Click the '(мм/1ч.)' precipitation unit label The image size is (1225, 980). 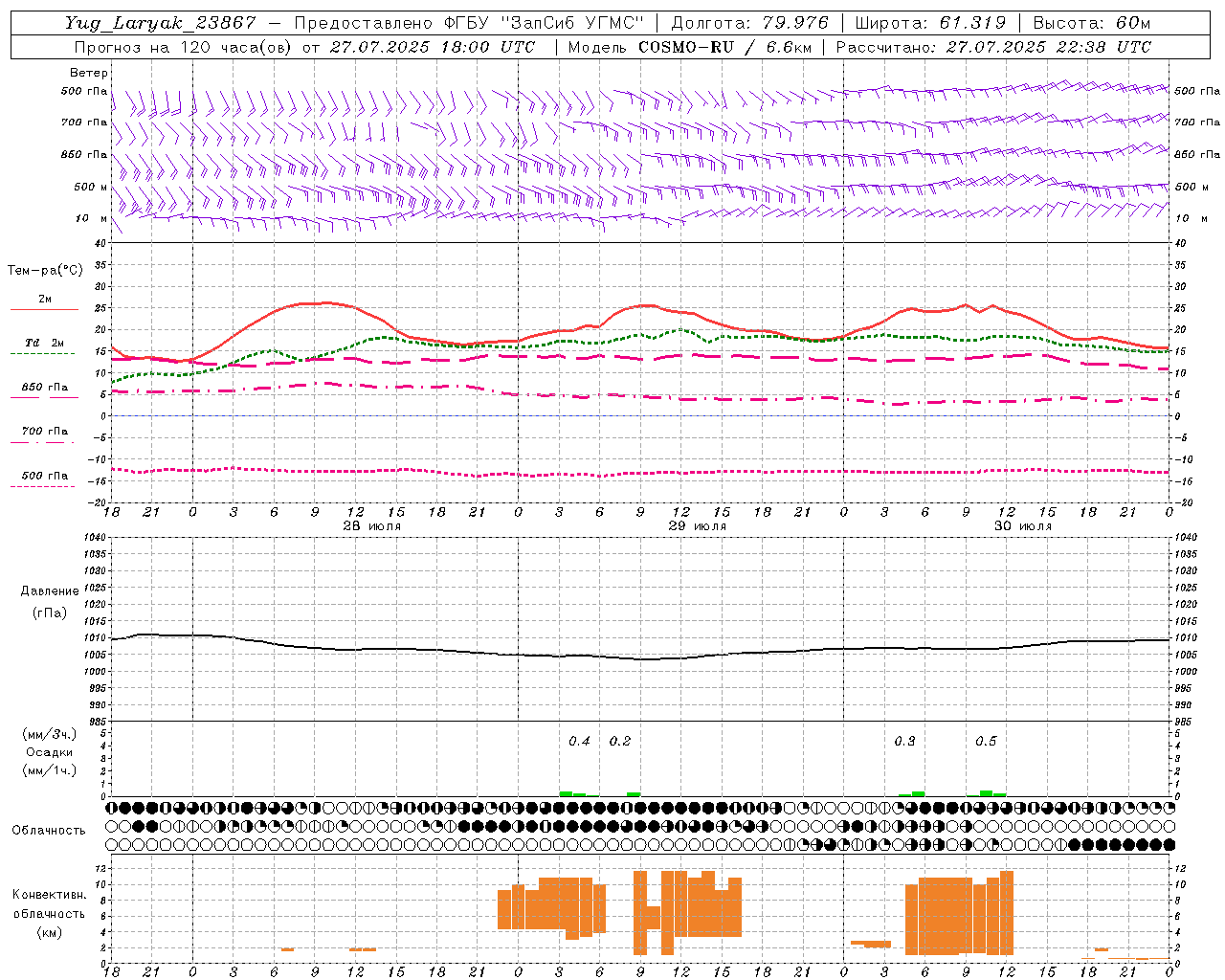point(50,770)
